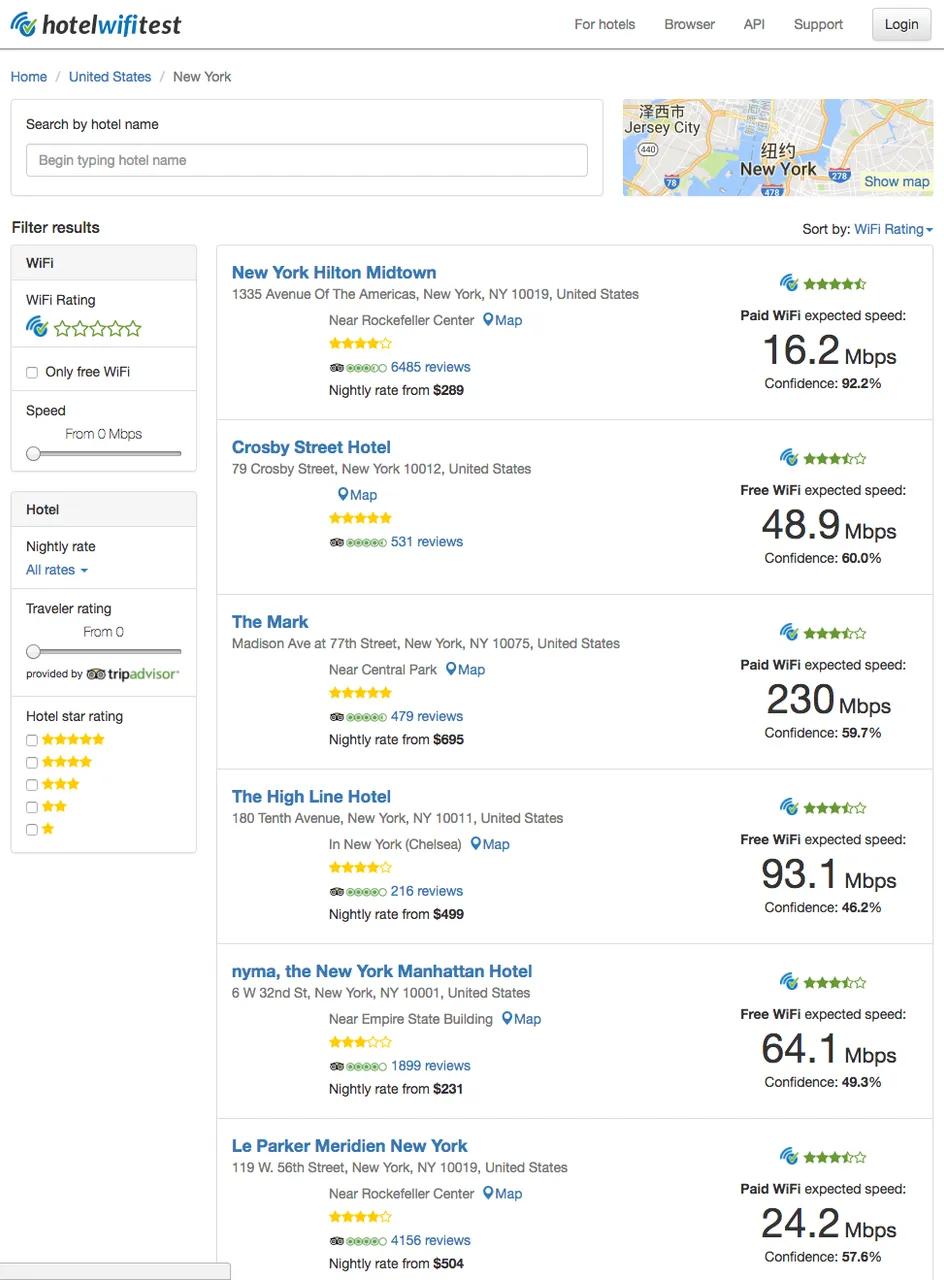Click the hotelwifitest logo icon
This screenshot has width=944, height=1280.
pyautogui.click(x=24, y=24)
